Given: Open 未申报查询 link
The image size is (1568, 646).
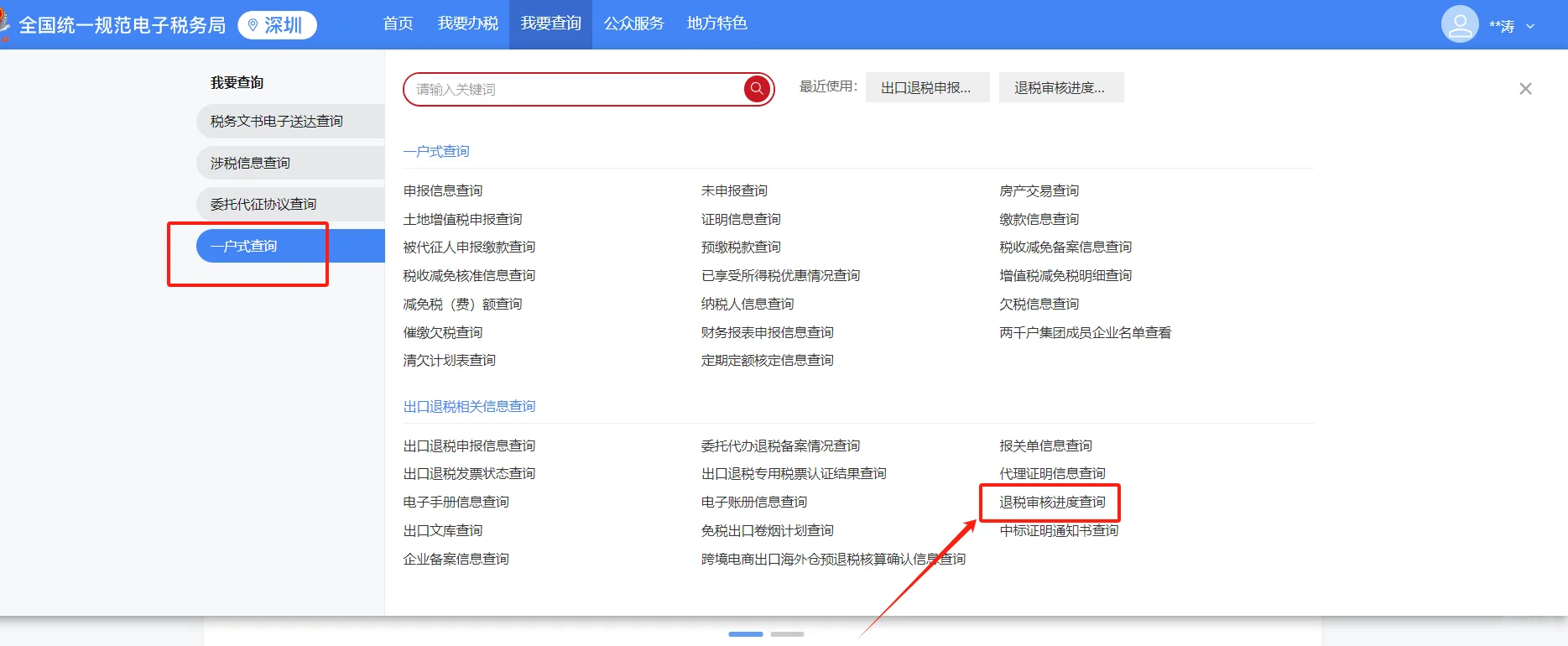Looking at the screenshot, I should [x=734, y=190].
